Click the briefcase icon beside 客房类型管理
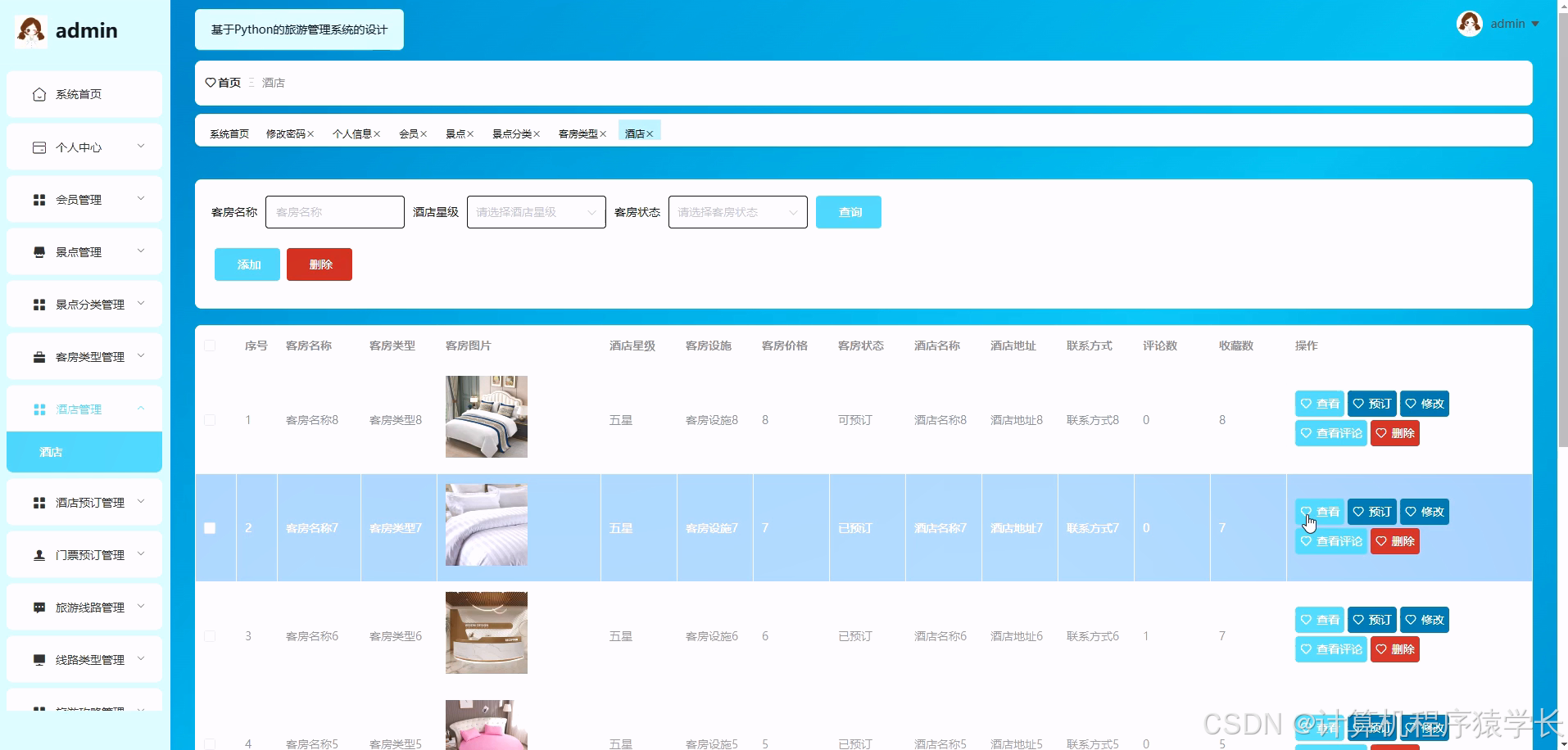1568x750 pixels. 39,357
